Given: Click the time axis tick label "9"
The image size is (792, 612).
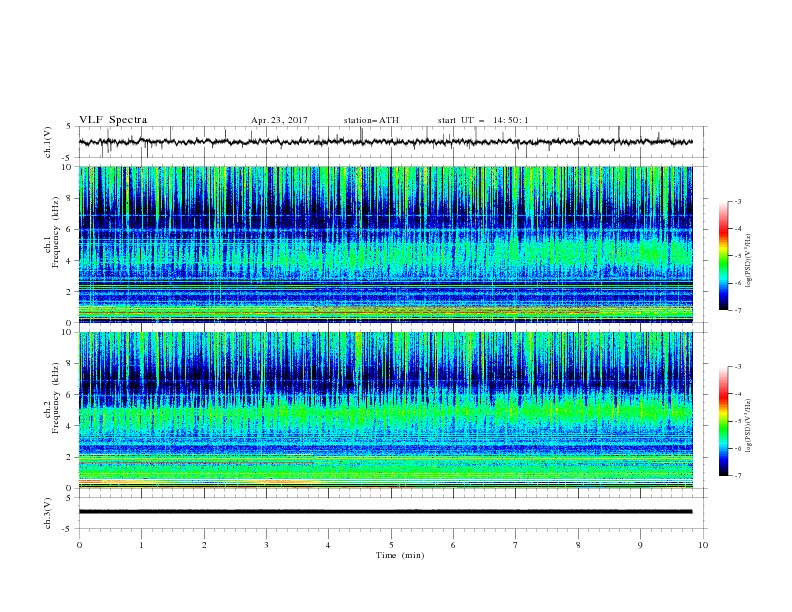Looking at the screenshot, I should click(640, 545).
